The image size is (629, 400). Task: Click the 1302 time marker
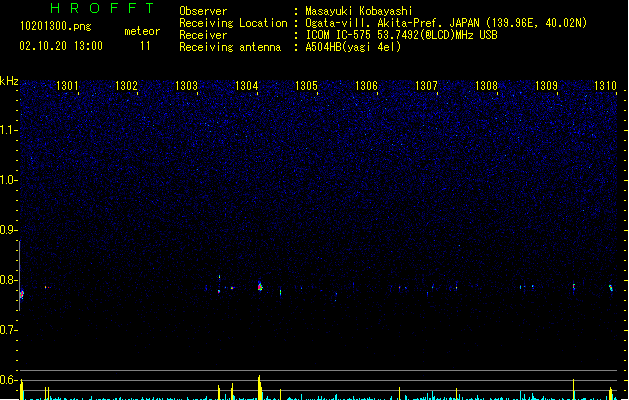pyautogui.click(x=126, y=86)
